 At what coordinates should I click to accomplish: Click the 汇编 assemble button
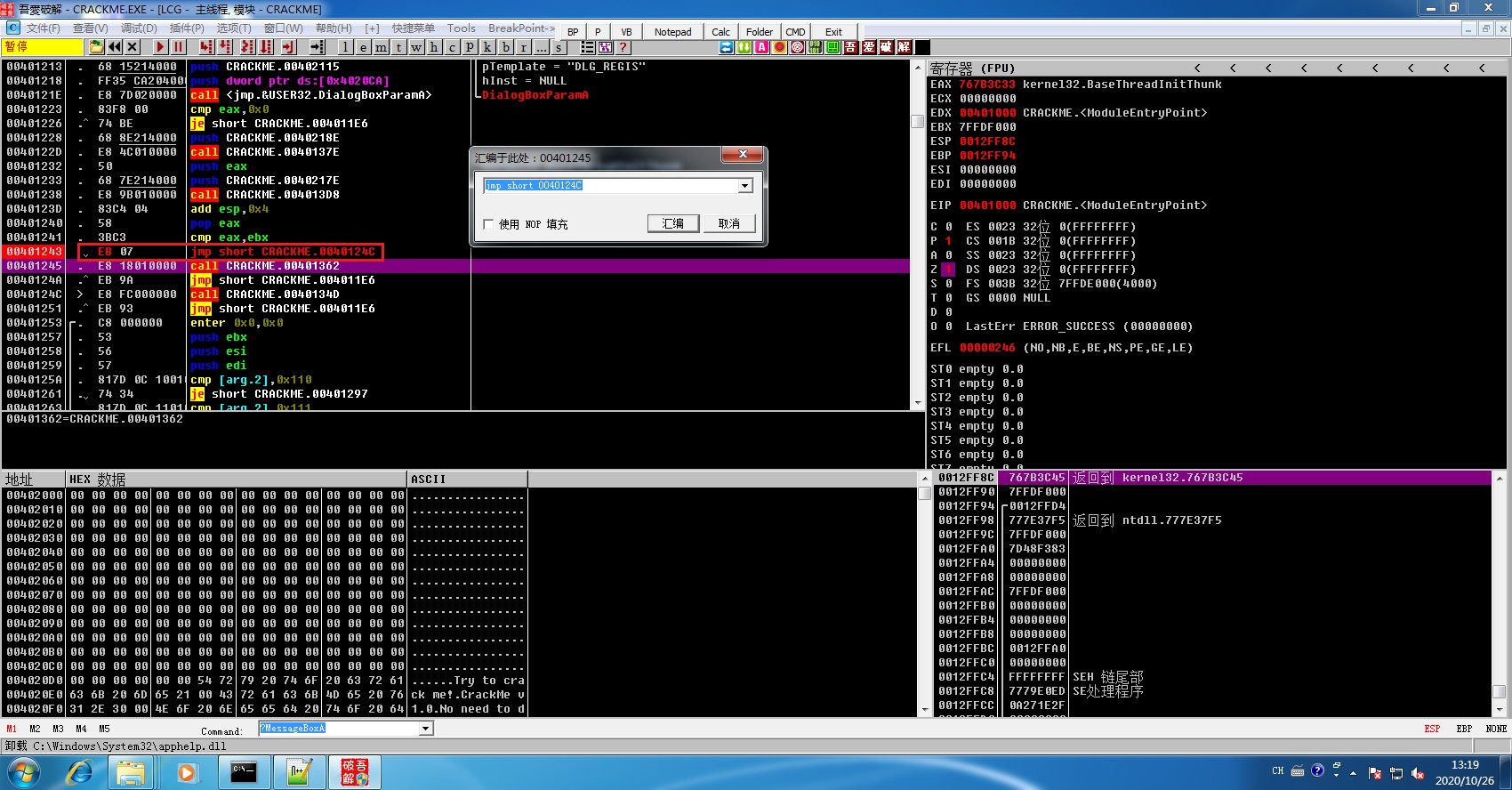click(x=673, y=223)
